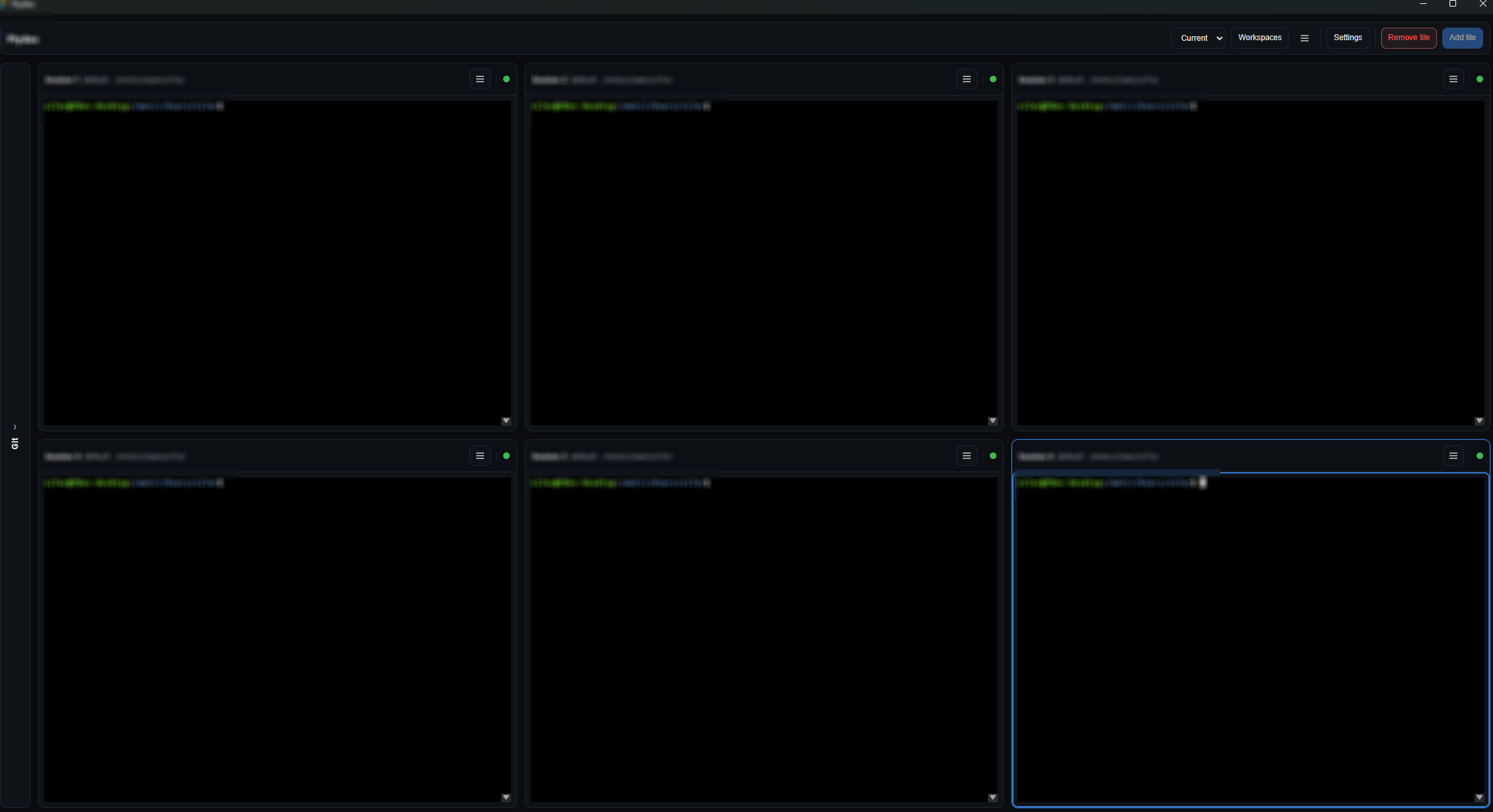Open the toolbar menu icon beside Workspaces
Screen dimensions: 1493x812
point(1304,38)
